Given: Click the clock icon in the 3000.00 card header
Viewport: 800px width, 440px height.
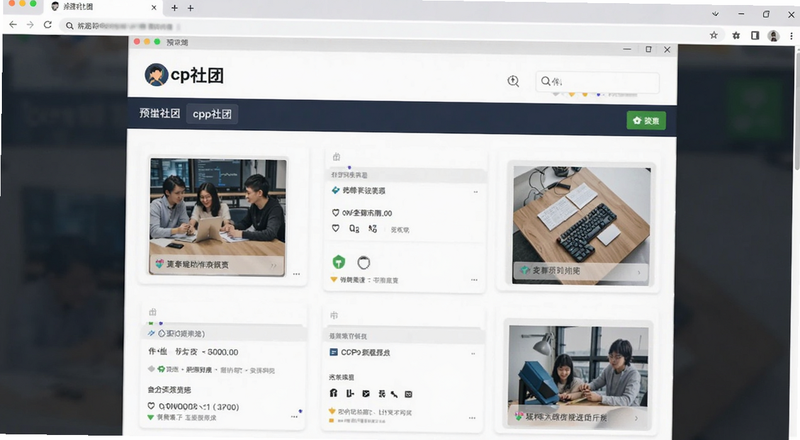Looking at the screenshot, I should [161, 333].
